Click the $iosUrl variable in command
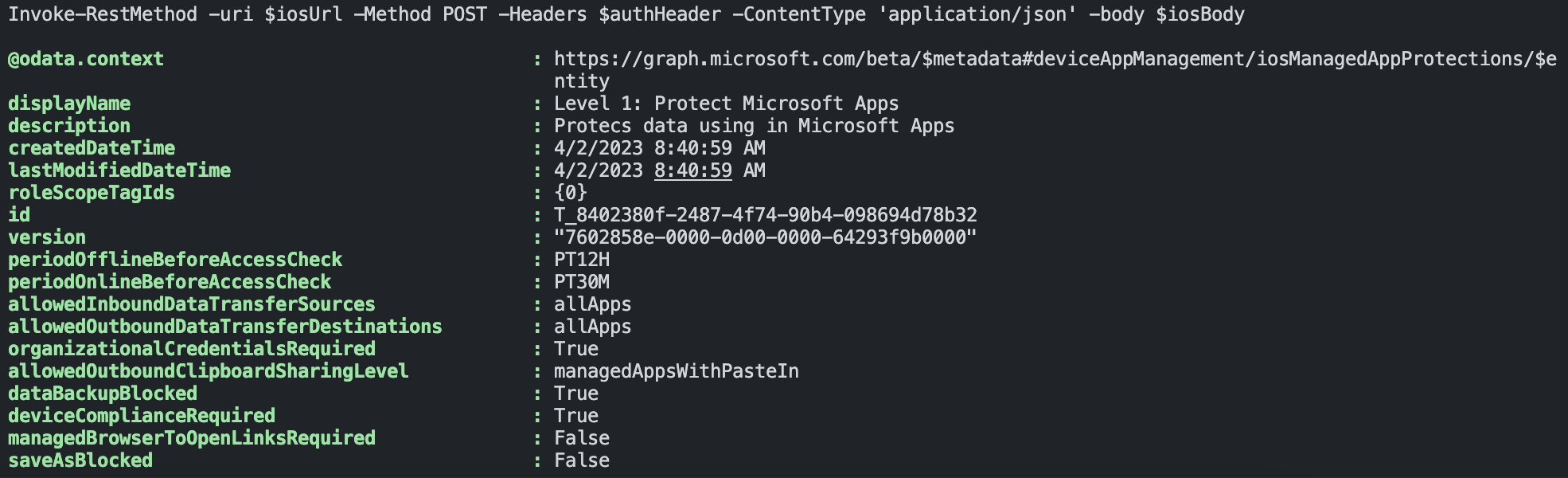This screenshot has height=478, width=1568. (x=303, y=14)
